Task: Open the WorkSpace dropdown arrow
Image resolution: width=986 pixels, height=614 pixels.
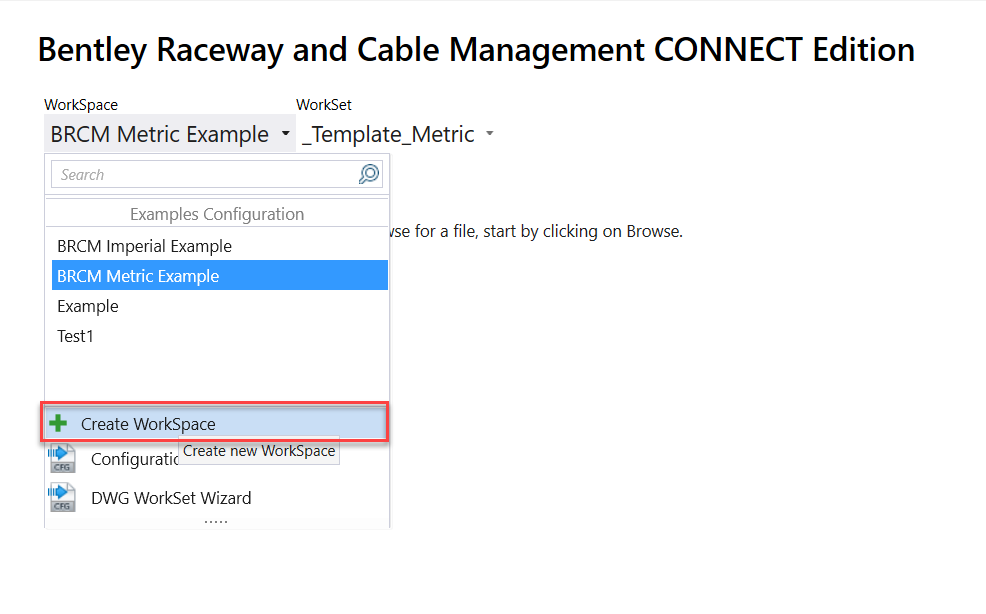Action: click(x=285, y=133)
